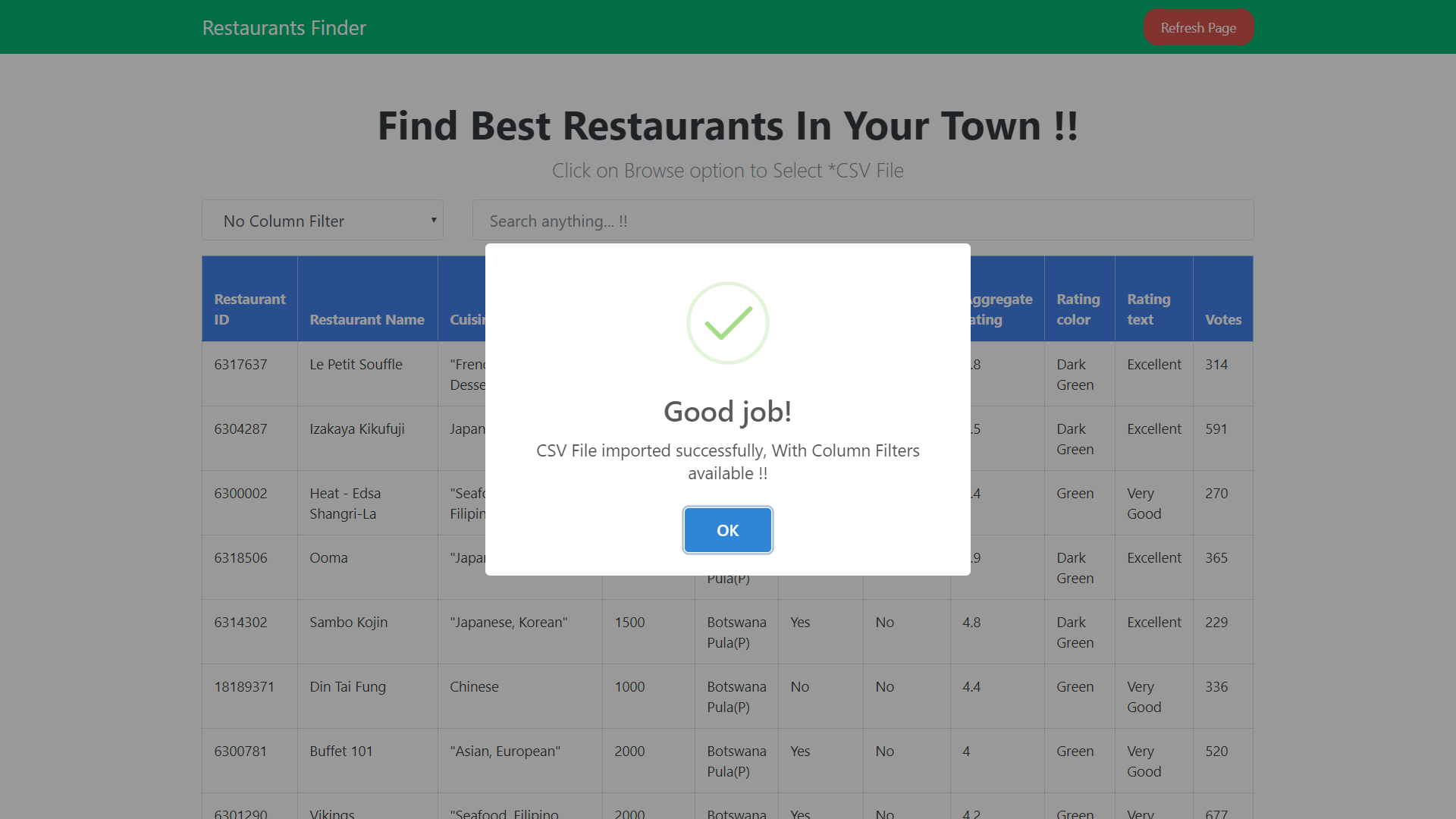Click the Votes column header
Viewport: 1456px width, 819px height.
(1222, 319)
